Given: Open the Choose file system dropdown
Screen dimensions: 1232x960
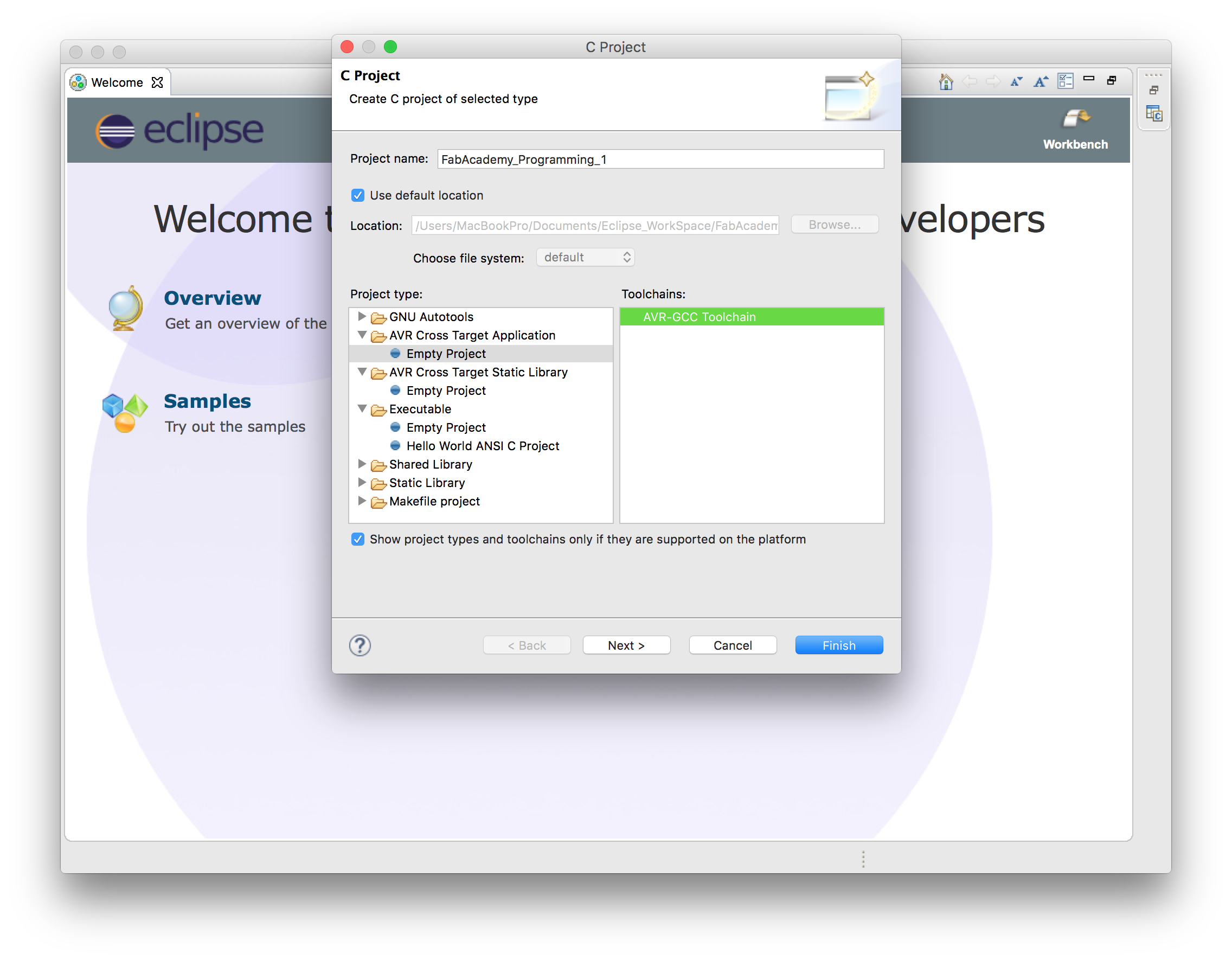Looking at the screenshot, I should [585, 257].
